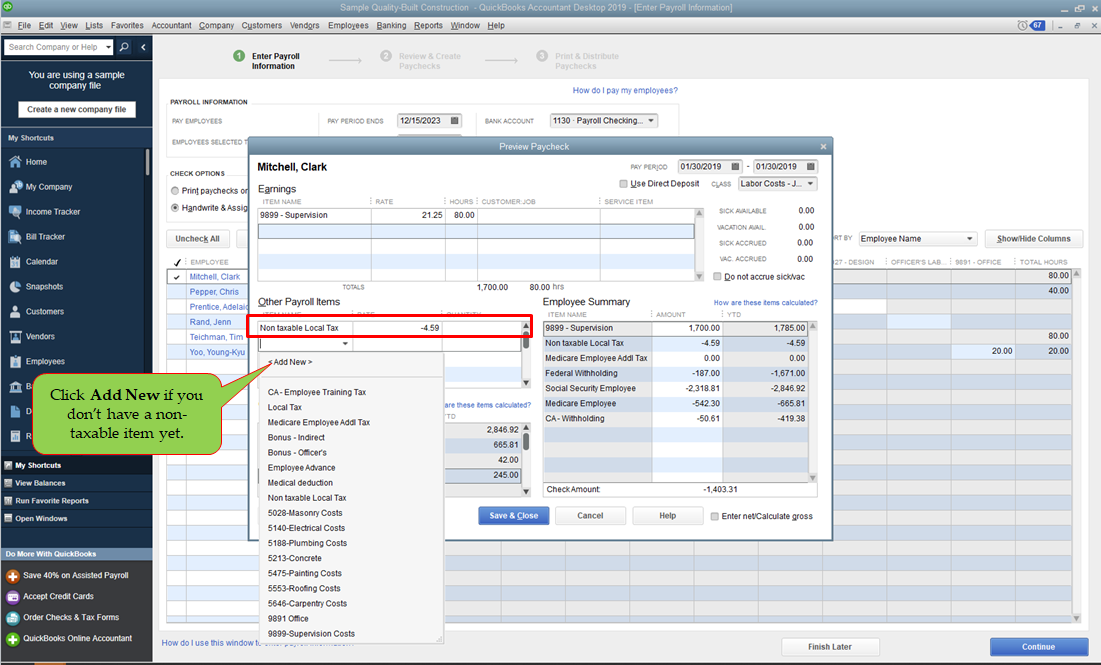Click the Finish Later button
Image resolution: width=1101 pixels, height=665 pixels.
click(830, 647)
